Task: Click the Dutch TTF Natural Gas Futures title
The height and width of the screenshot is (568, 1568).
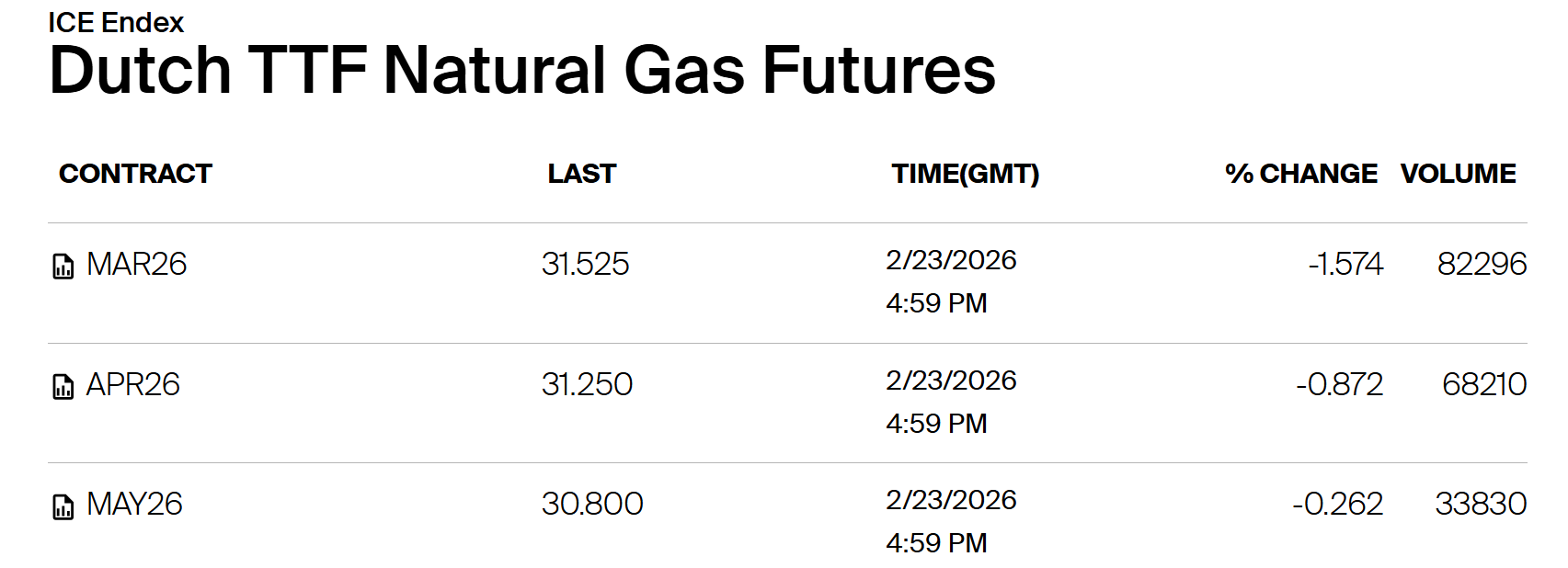Action: point(521,71)
